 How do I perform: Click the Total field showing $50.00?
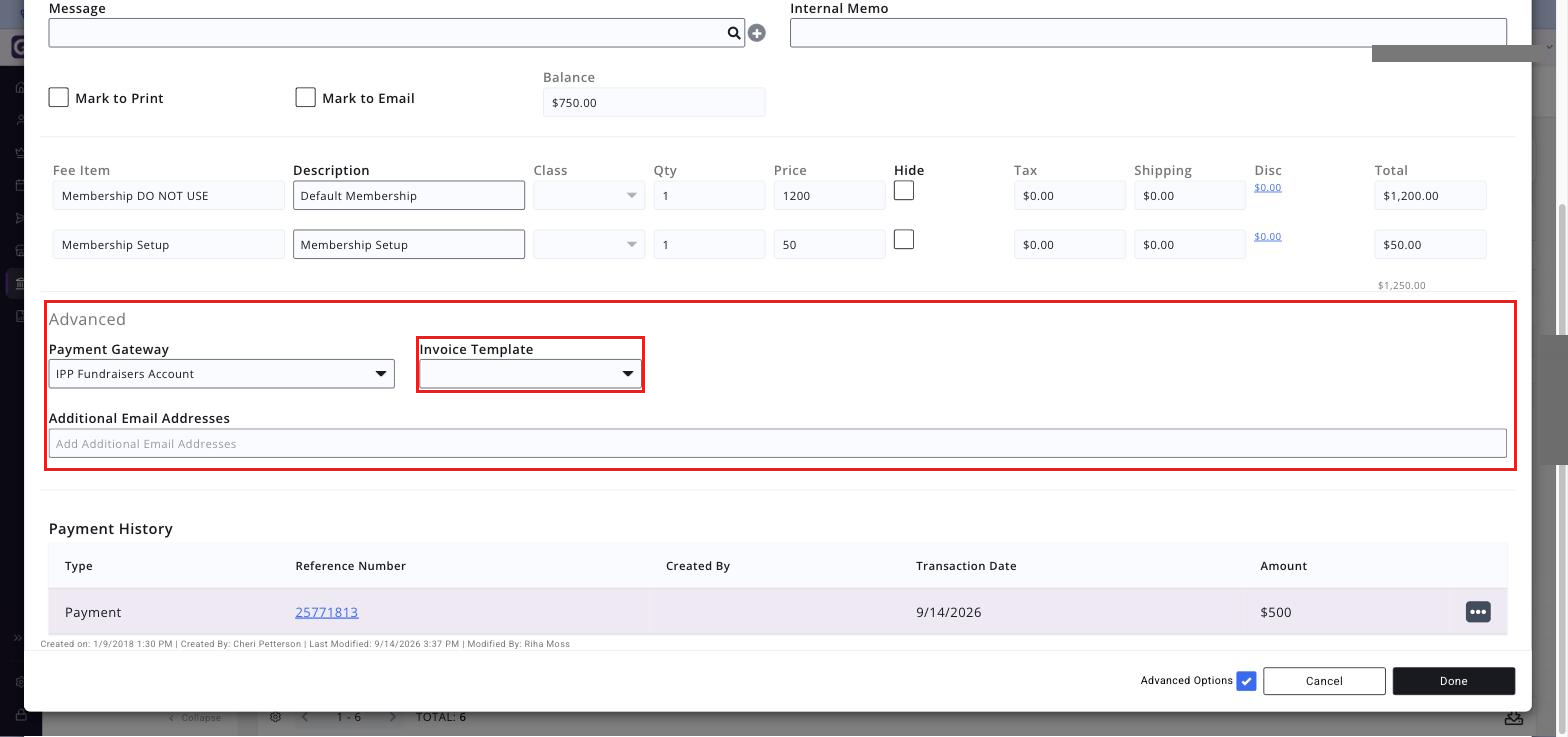[1430, 244]
